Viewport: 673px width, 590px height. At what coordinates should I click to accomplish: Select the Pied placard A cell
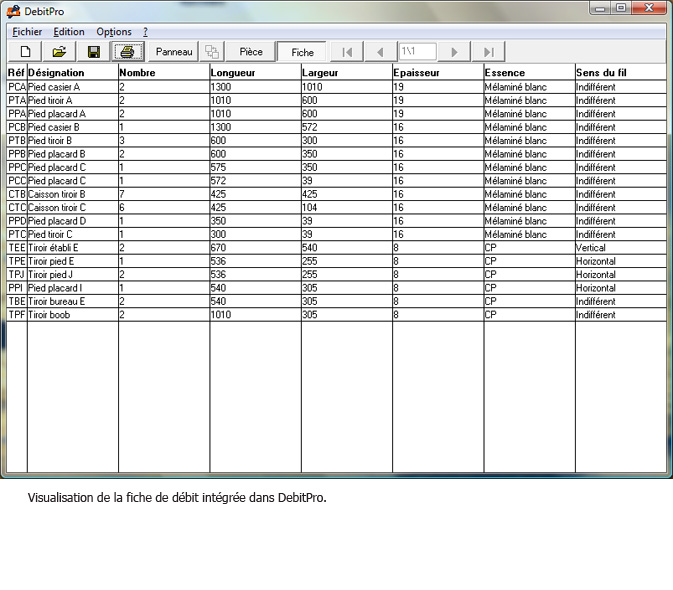(x=73, y=114)
